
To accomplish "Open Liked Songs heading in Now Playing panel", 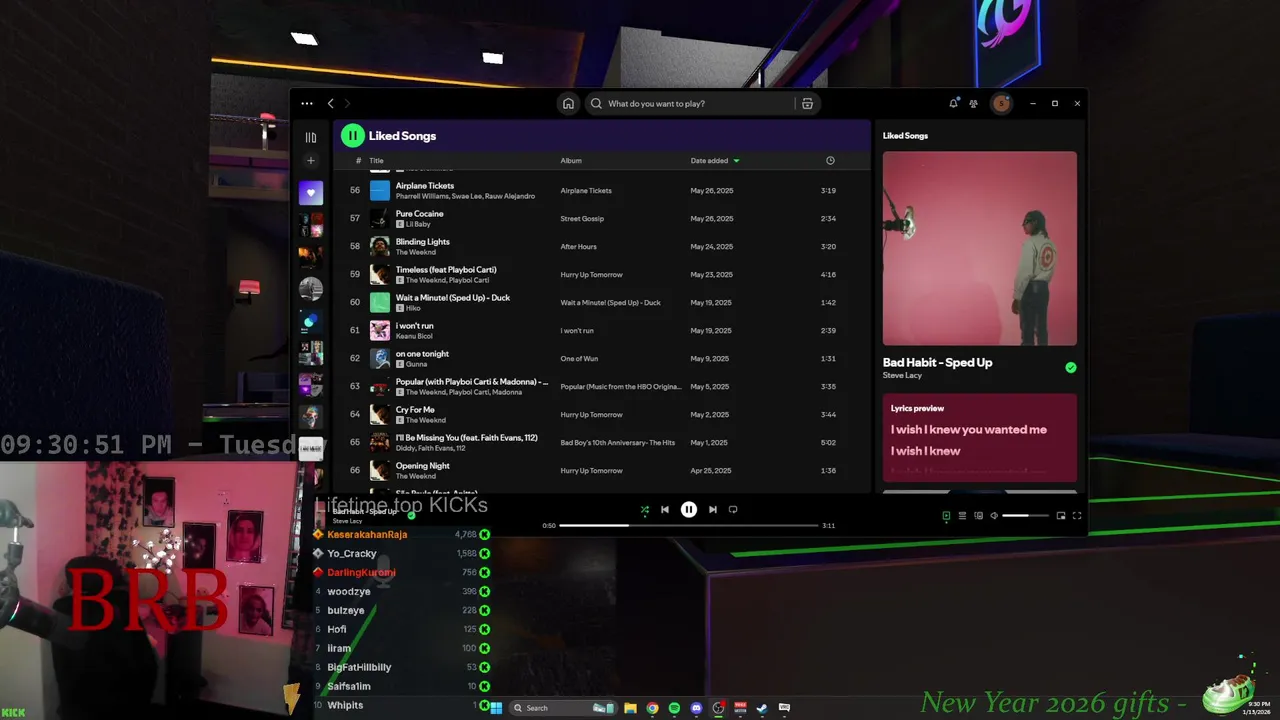I will pos(905,135).
